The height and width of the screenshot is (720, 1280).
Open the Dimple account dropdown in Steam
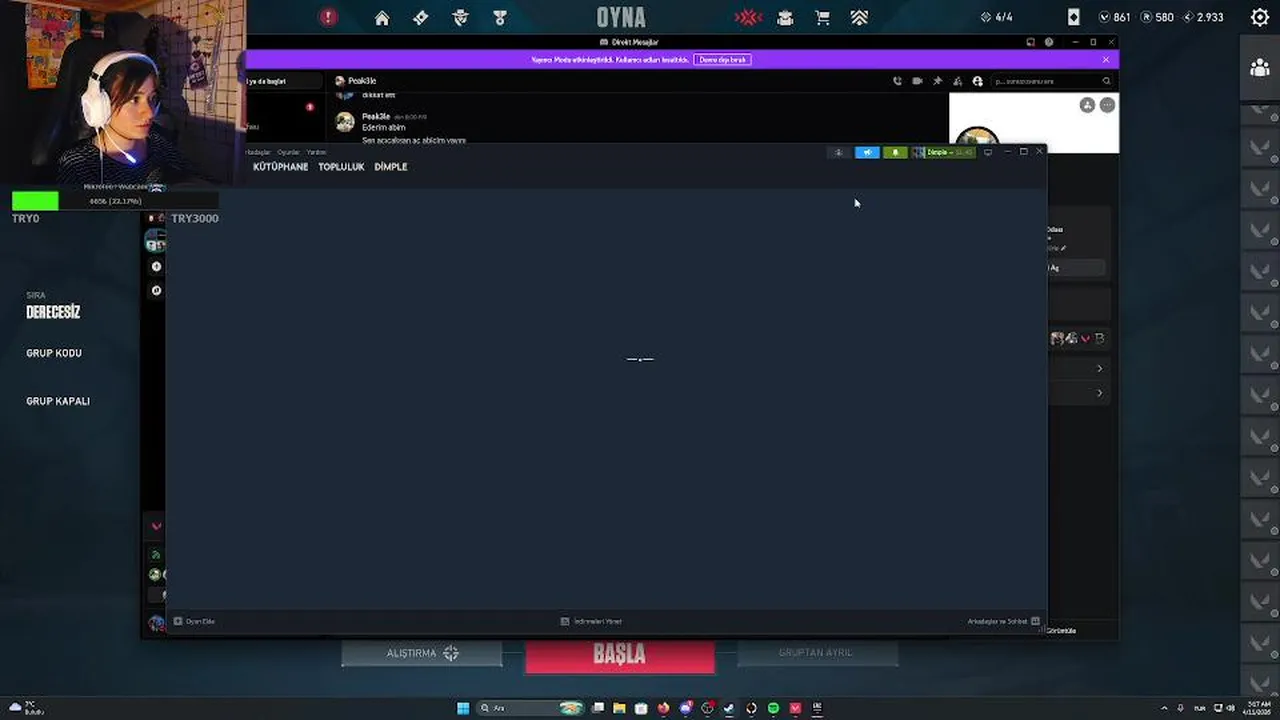[x=943, y=152]
